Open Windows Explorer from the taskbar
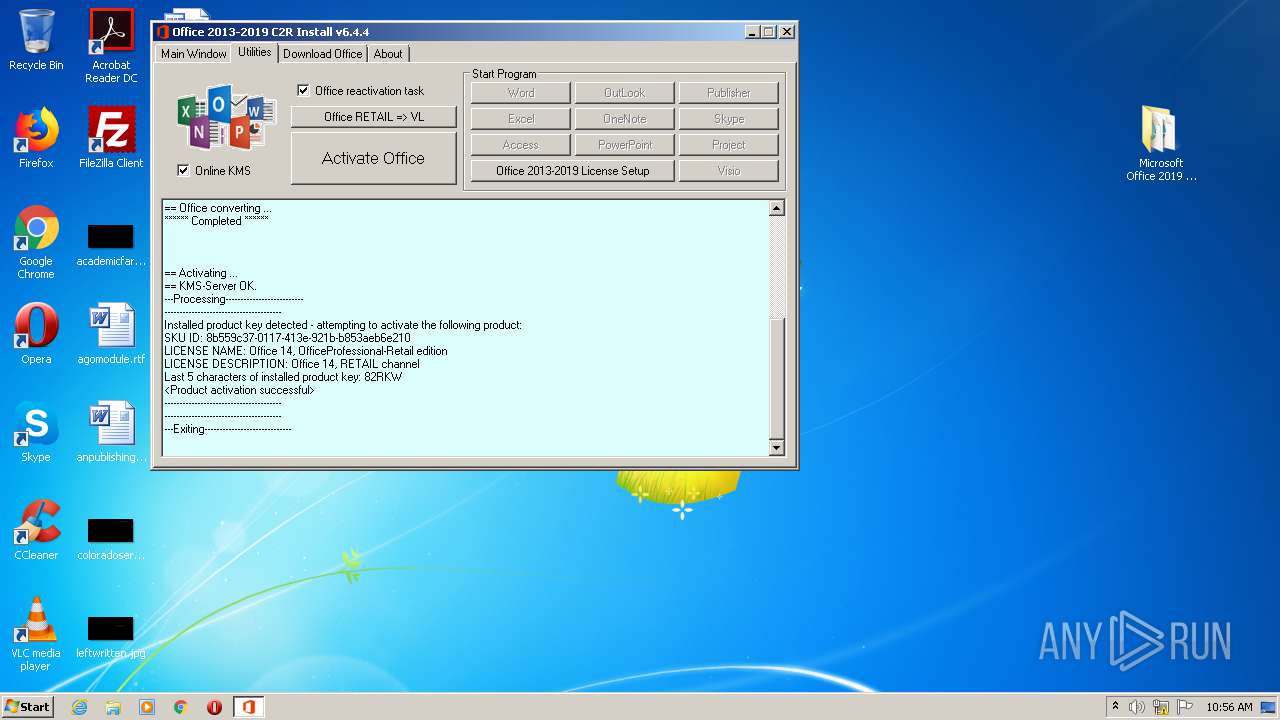This screenshot has width=1280, height=720. coord(113,707)
